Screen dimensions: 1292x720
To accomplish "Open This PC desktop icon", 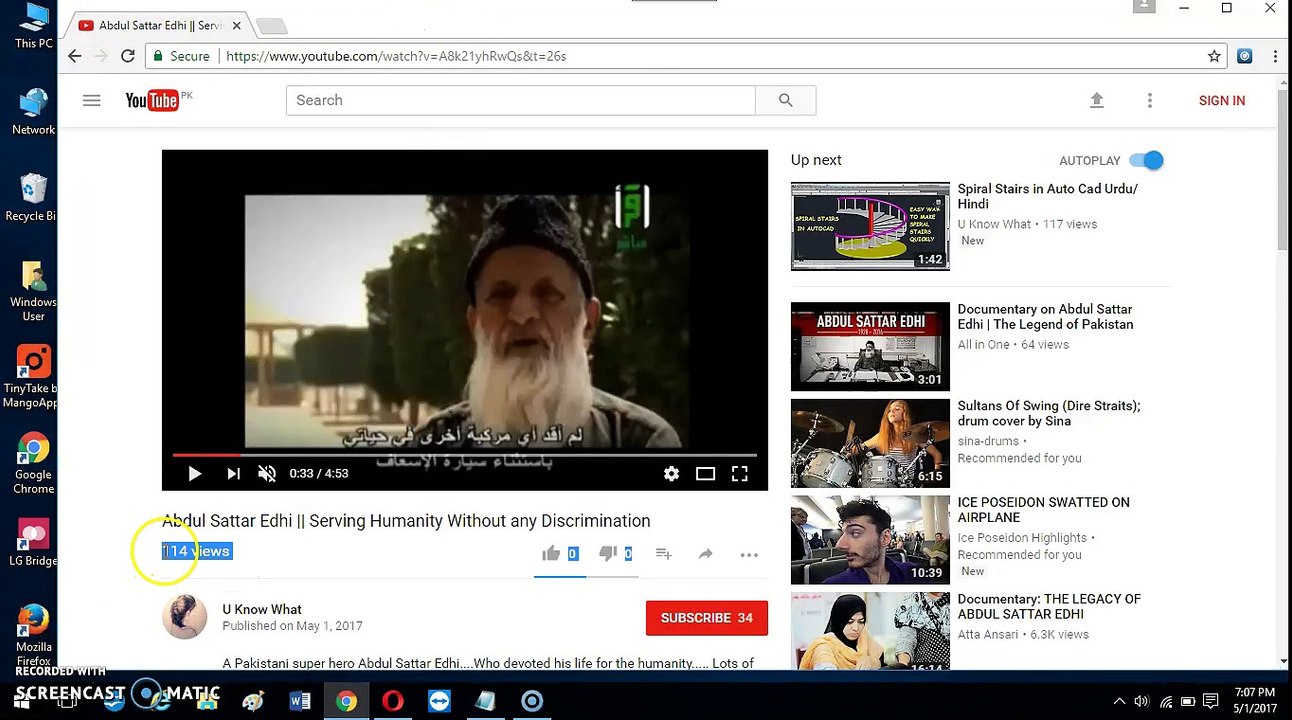I will coord(33,26).
